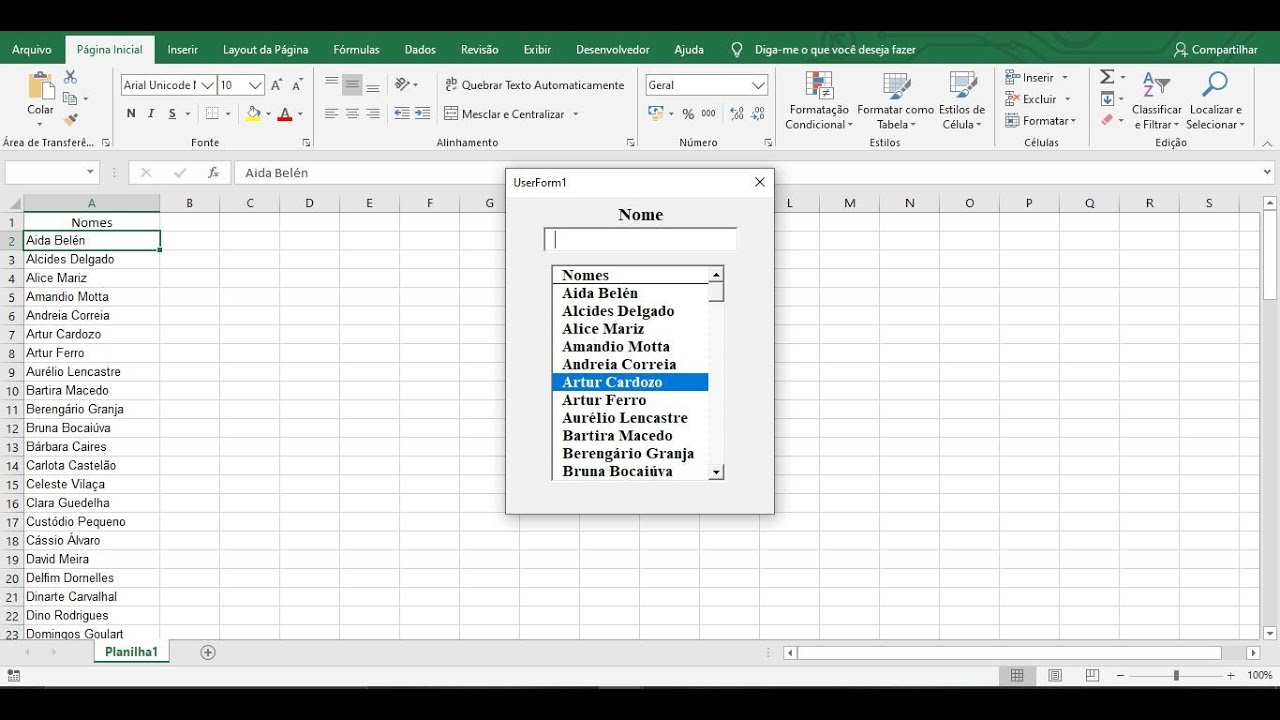Toggle italic I formatting
1280x720 pixels.
[151, 114]
